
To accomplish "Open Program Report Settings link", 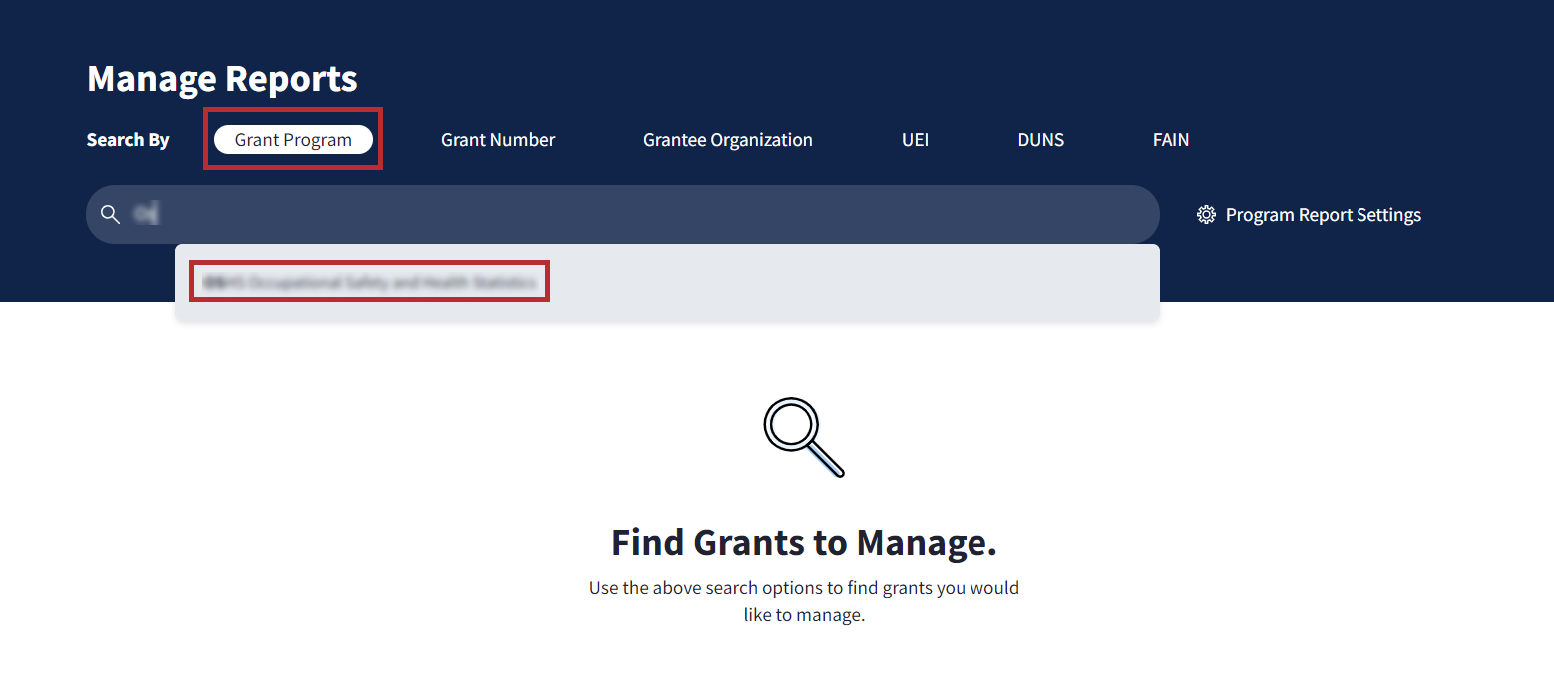I will point(1322,215).
